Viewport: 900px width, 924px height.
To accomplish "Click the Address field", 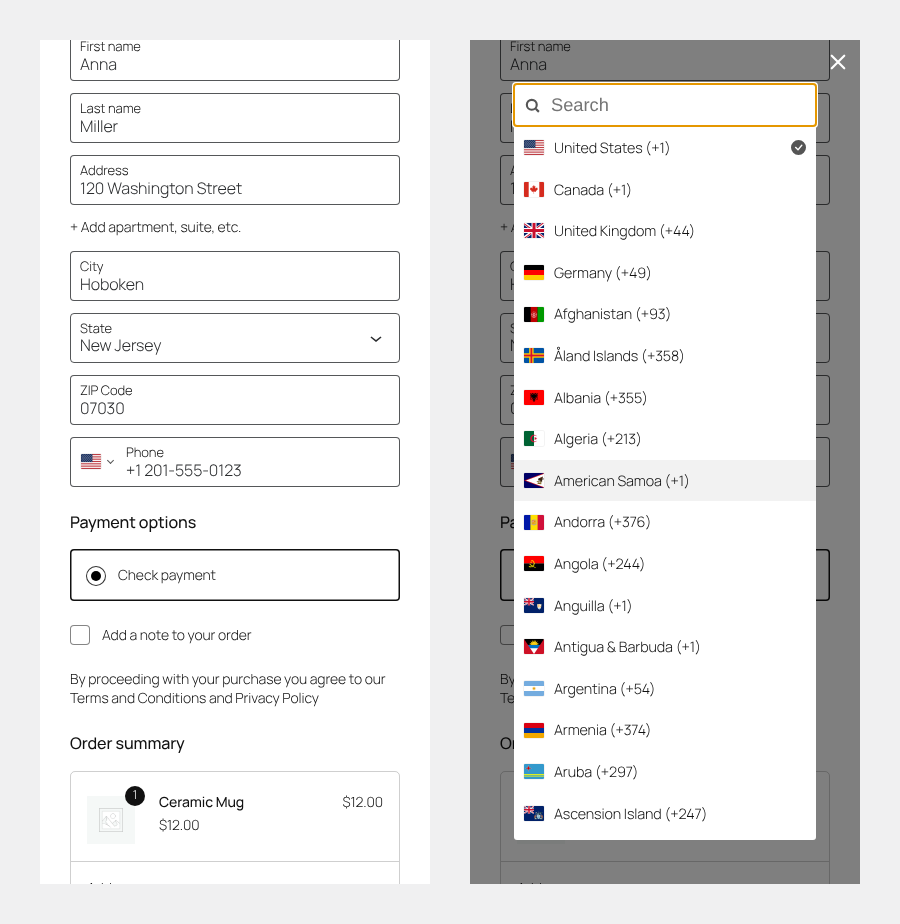I will (x=235, y=180).
